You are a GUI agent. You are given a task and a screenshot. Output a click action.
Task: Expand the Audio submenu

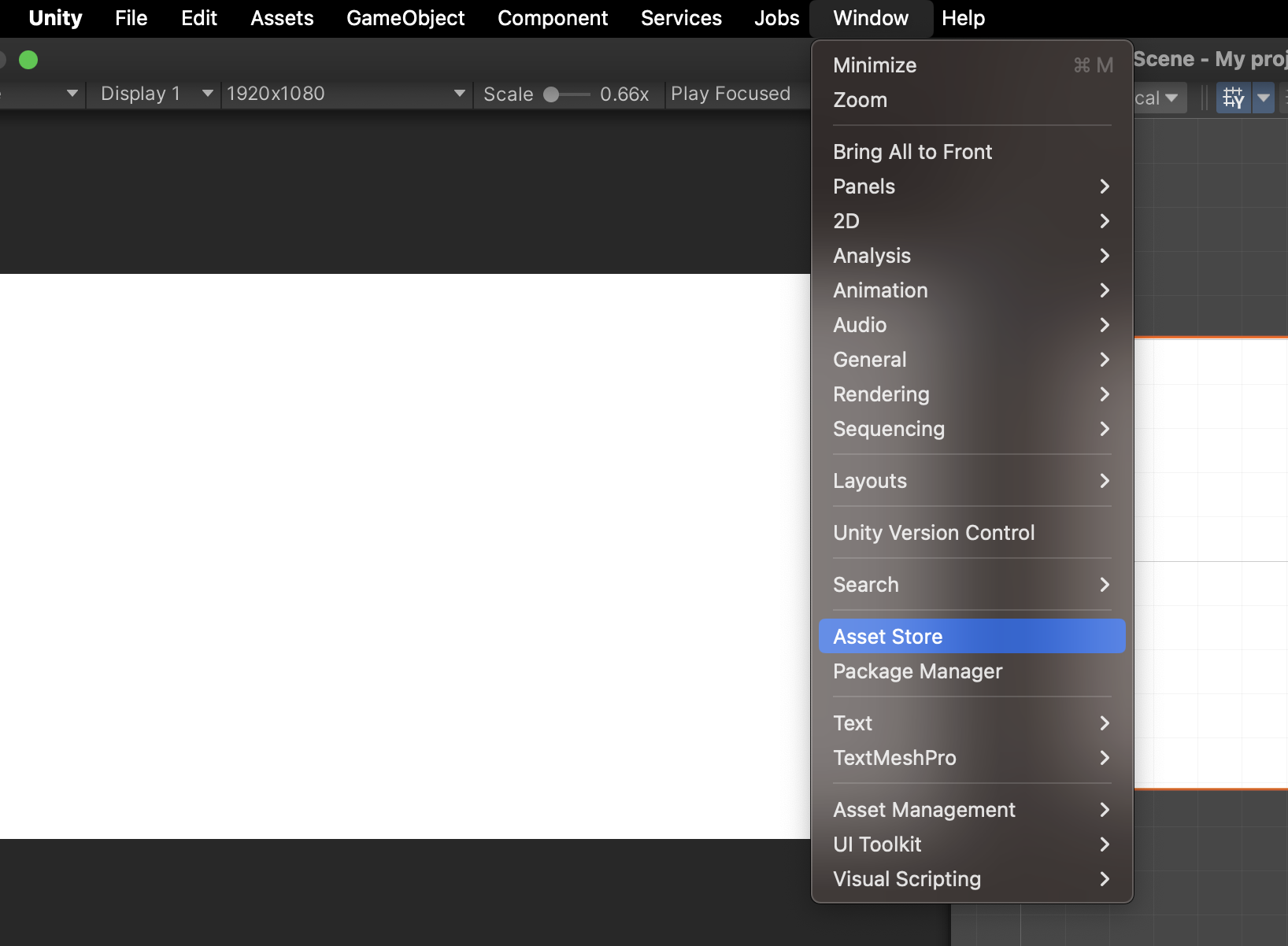(972, 325)
